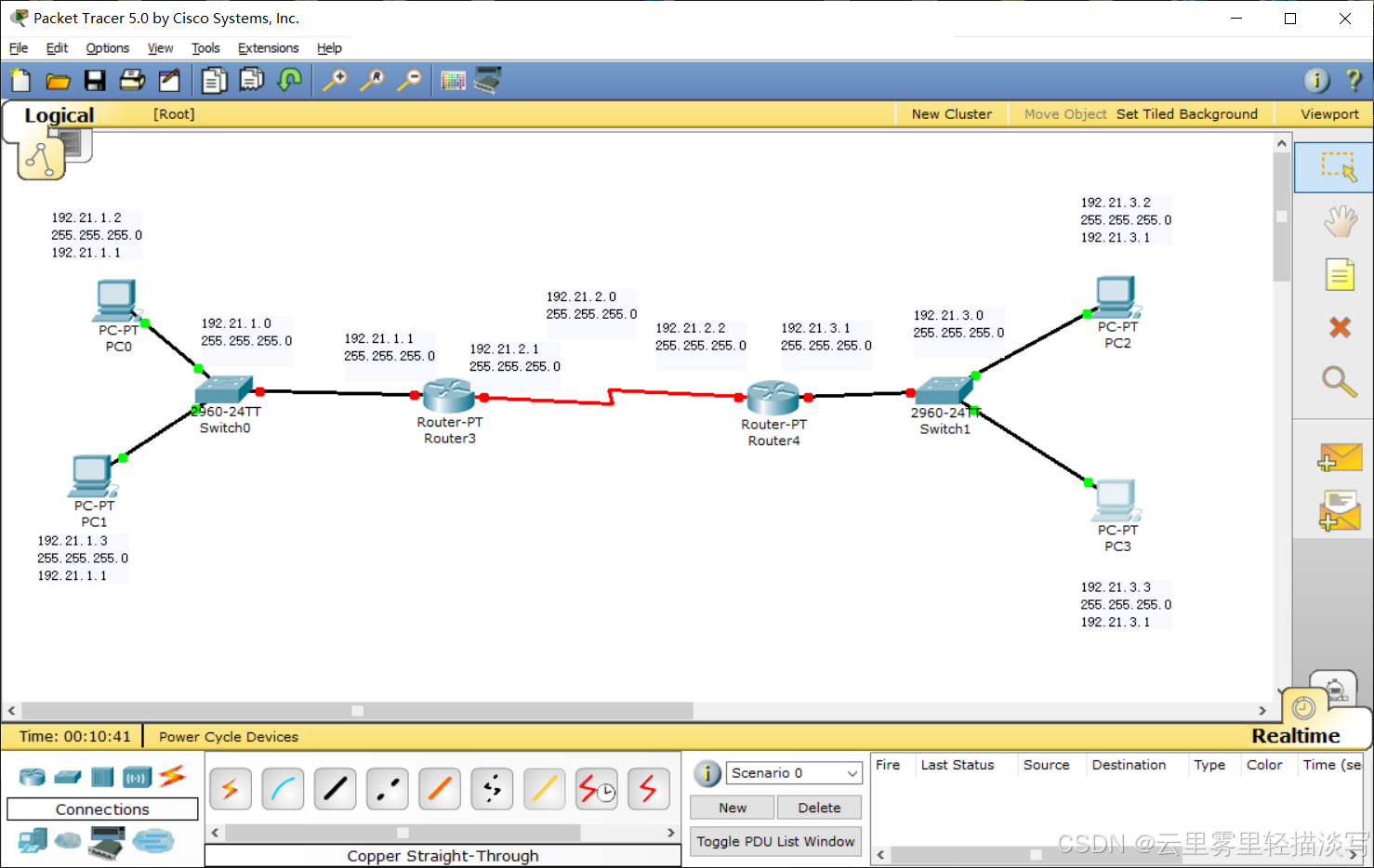Open the Help menu
The image size is (1374, 868).
[x=329, y=48]
